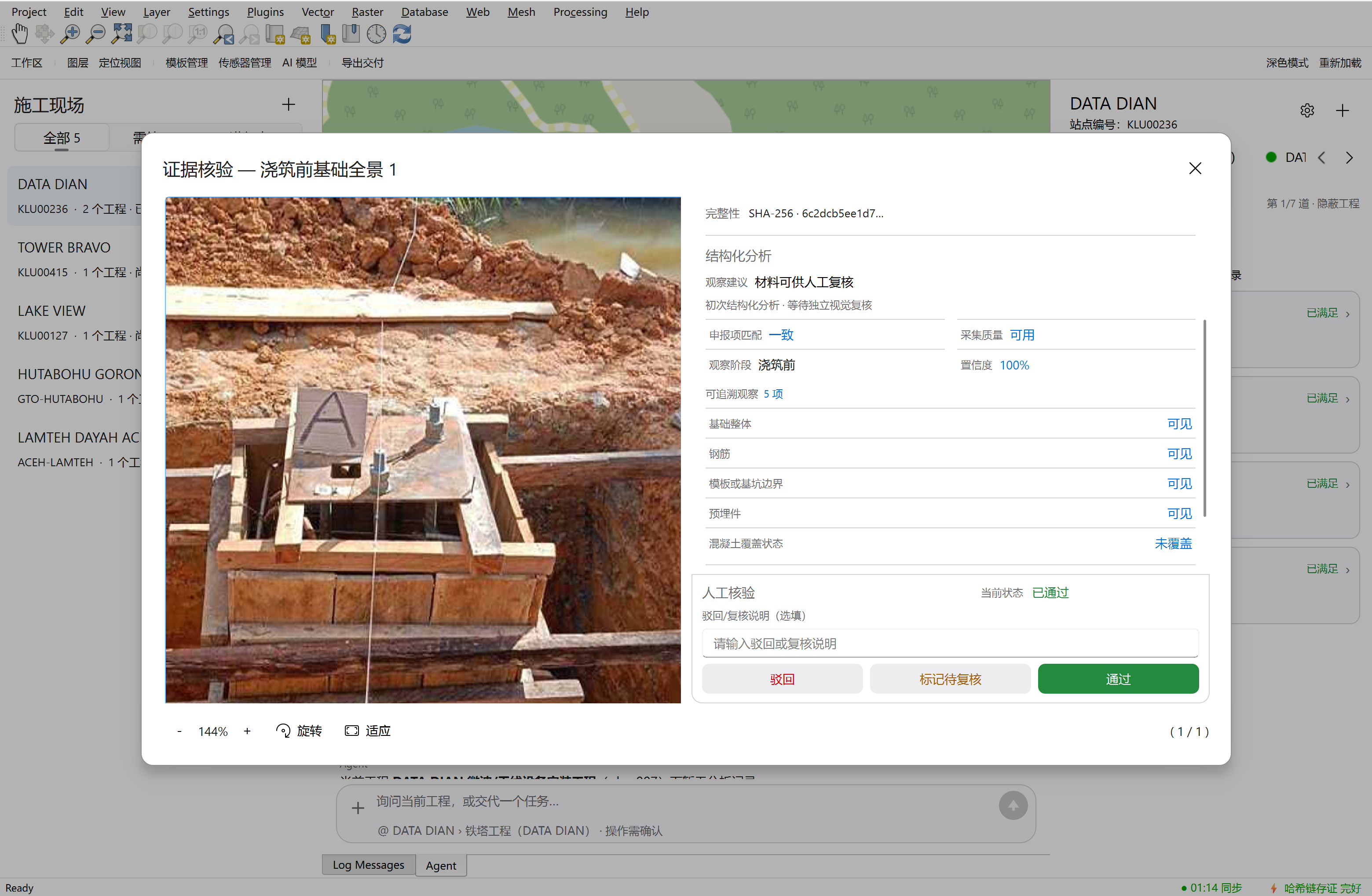Screen dimensions: 1372x896
Task: Select the Zoom Out magnifier tool
Action: [95, 34]
